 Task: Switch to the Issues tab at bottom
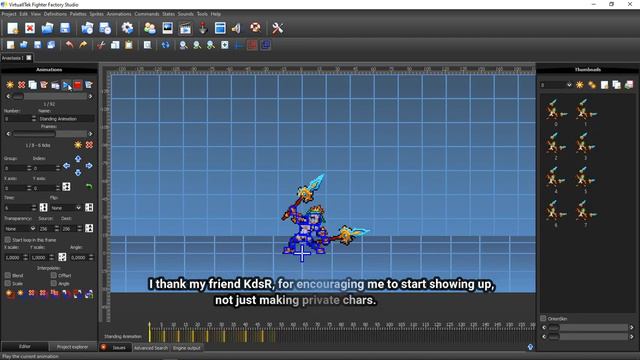click(x=119, y=348)
